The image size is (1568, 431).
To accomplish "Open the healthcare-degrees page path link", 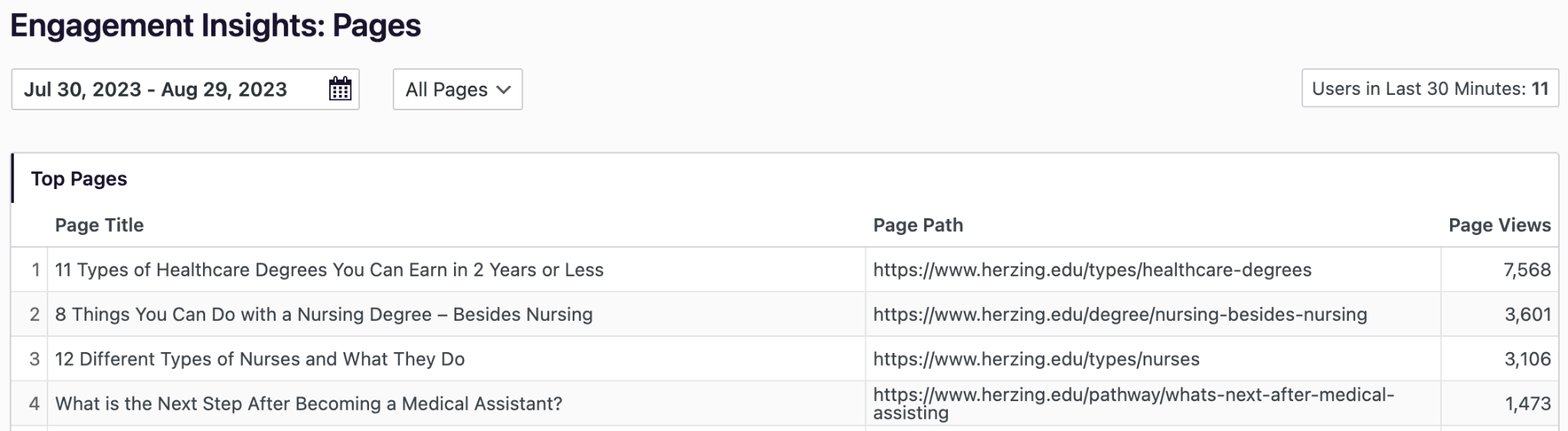I will (1092, 270).
